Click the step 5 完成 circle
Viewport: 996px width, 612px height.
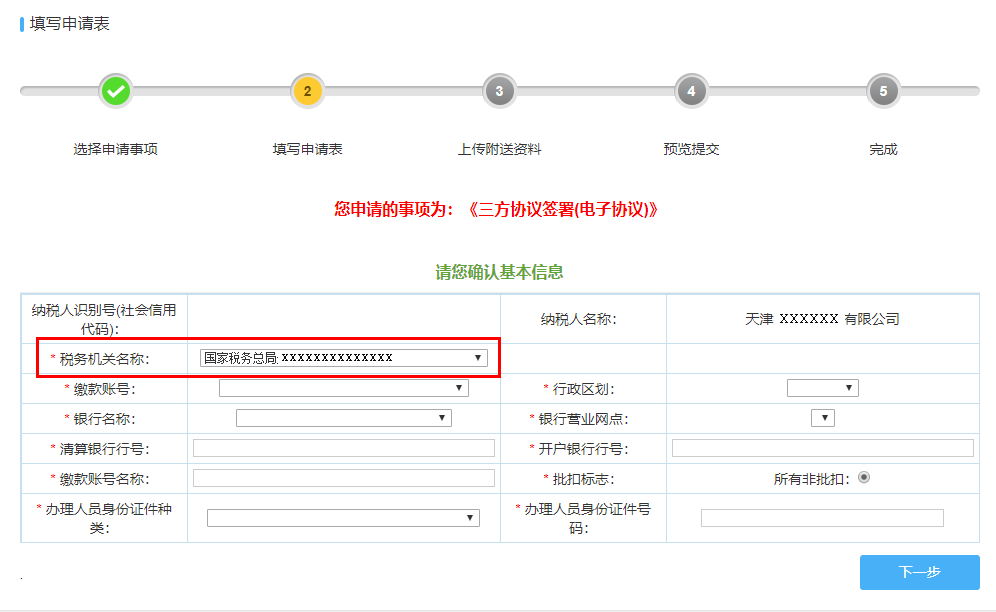pos(883,91)
